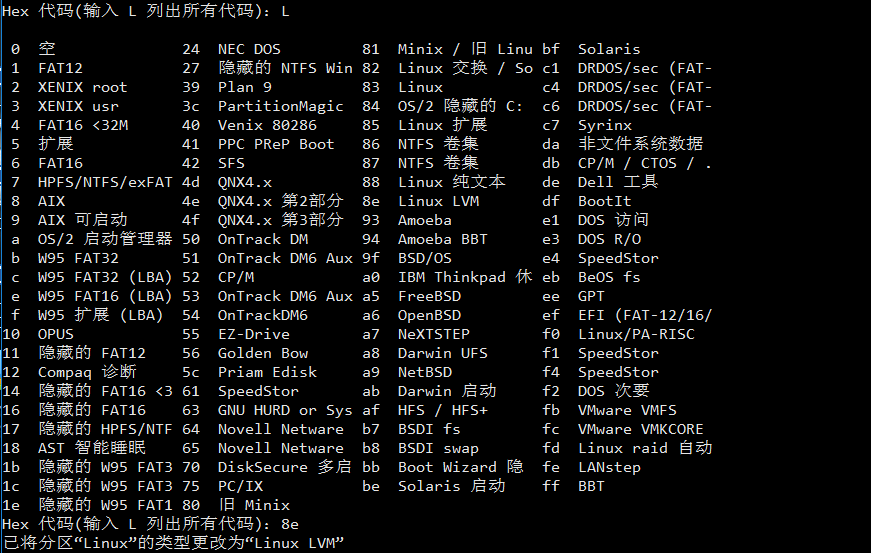Viewport: 871px width, 553px height.
Task: Click the 'DOS R/O' entry
Action: tap(609, 239)
